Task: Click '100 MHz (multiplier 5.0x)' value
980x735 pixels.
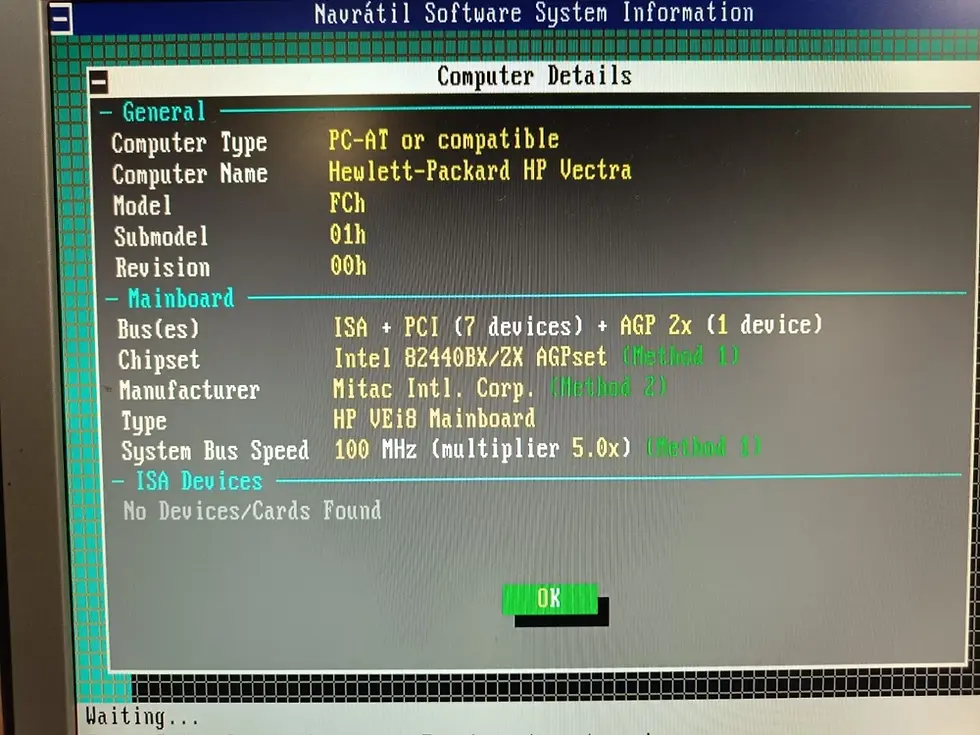Action: [482, 449]
